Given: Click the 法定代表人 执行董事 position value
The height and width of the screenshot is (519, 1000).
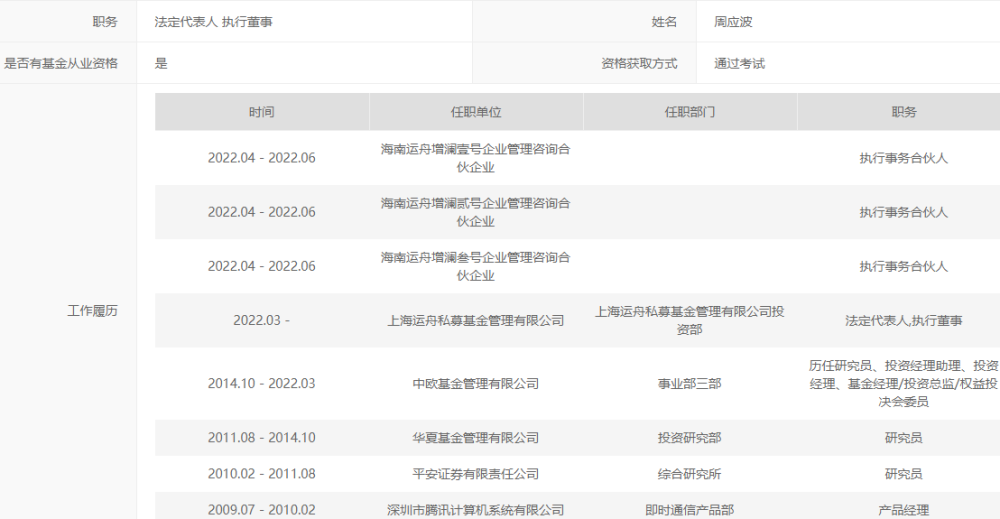Looking at the screenshot, I should click(213, 22).
